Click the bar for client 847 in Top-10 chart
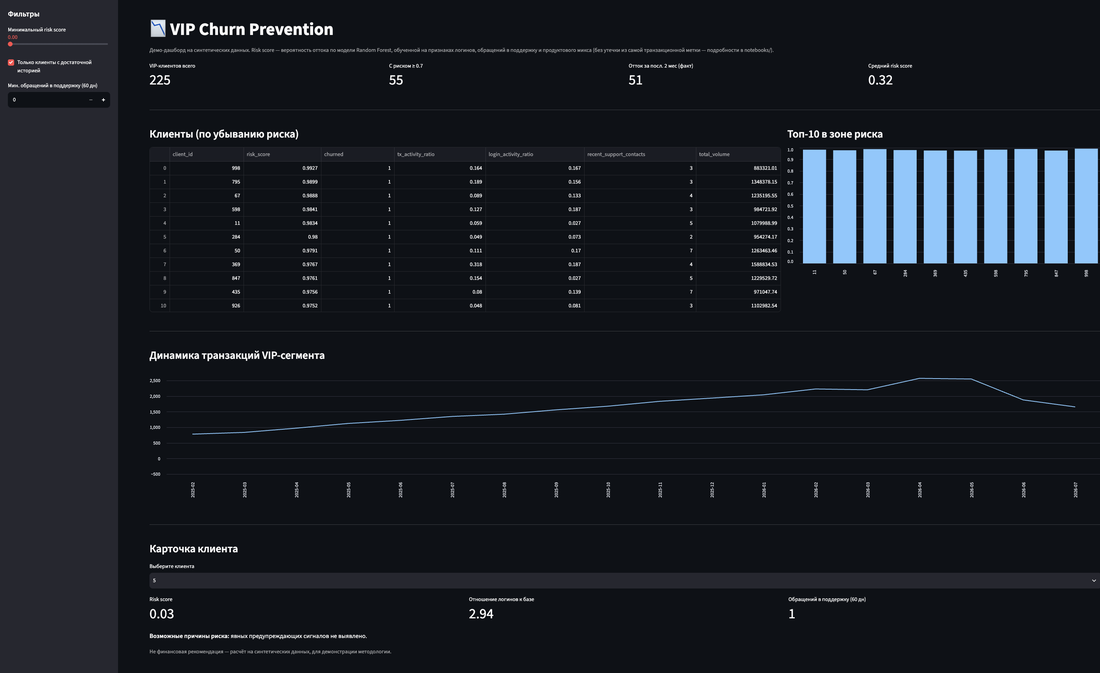 (x=1056, y=206)
